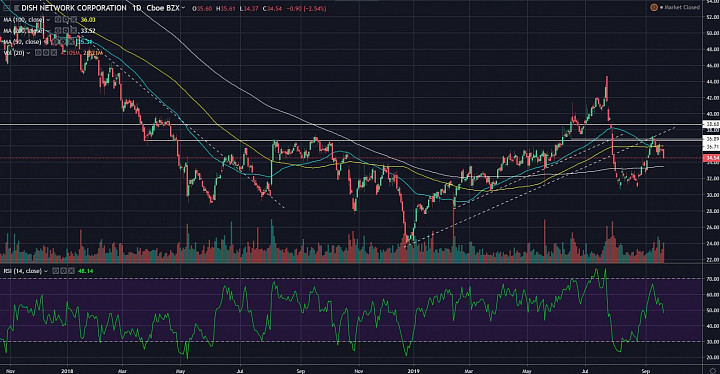
Task: Click the 36.71 price line label
Action: [711, 147]
